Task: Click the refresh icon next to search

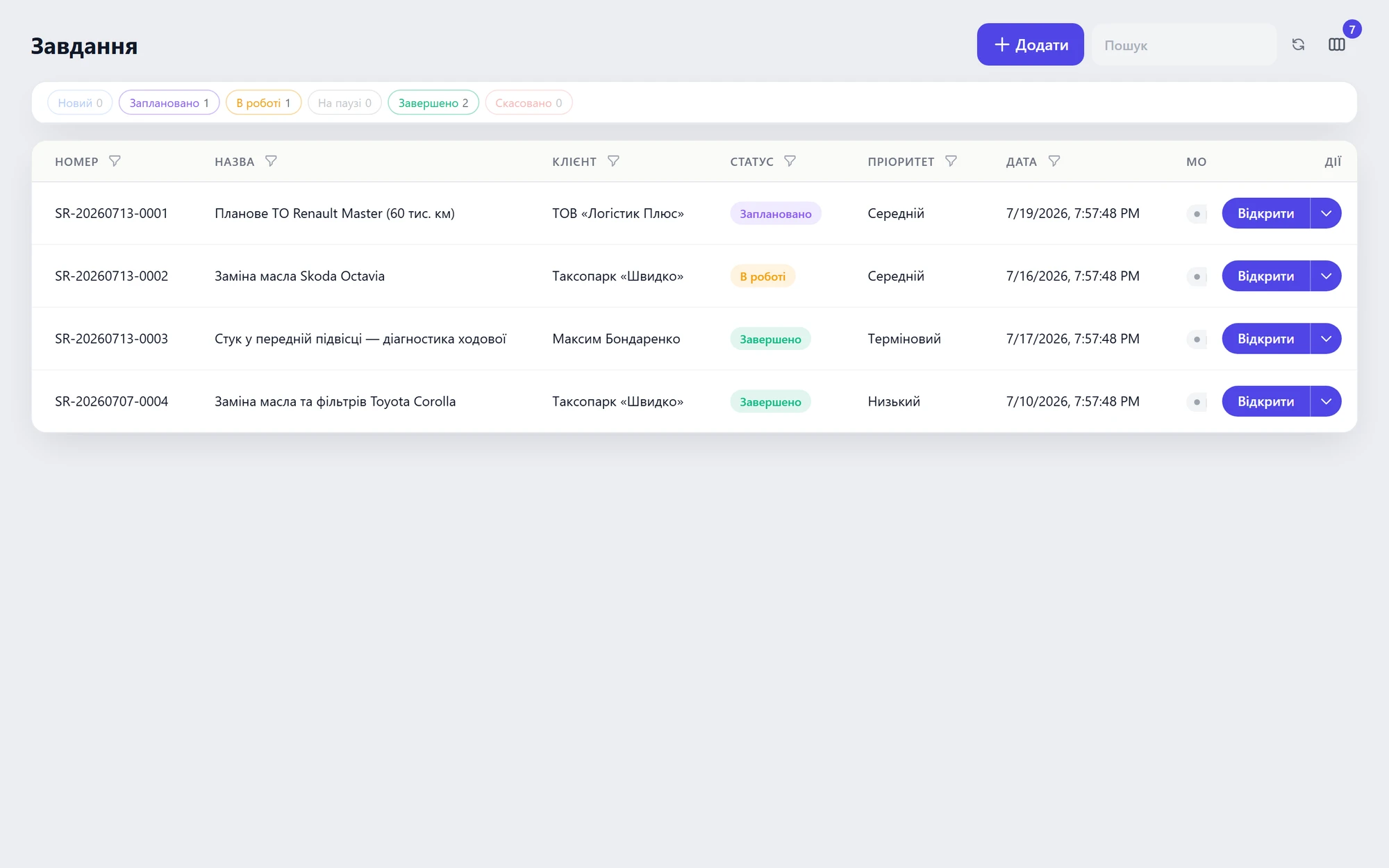Action: (x=1298, y=44)
